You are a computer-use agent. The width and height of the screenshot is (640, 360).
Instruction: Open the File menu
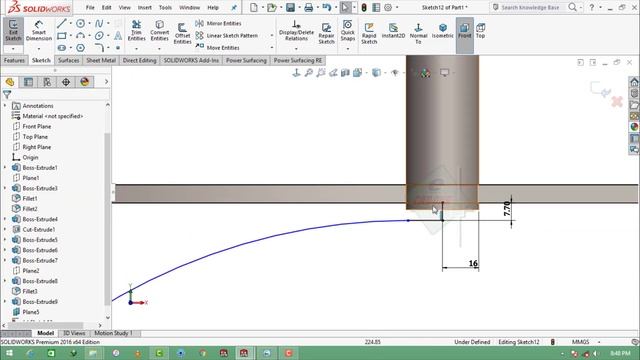click(90, 7)
